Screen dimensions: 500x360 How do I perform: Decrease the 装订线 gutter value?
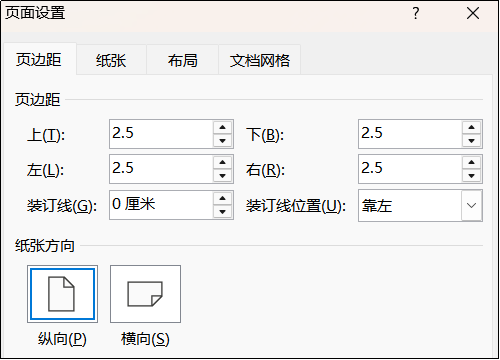click(223, 212)
